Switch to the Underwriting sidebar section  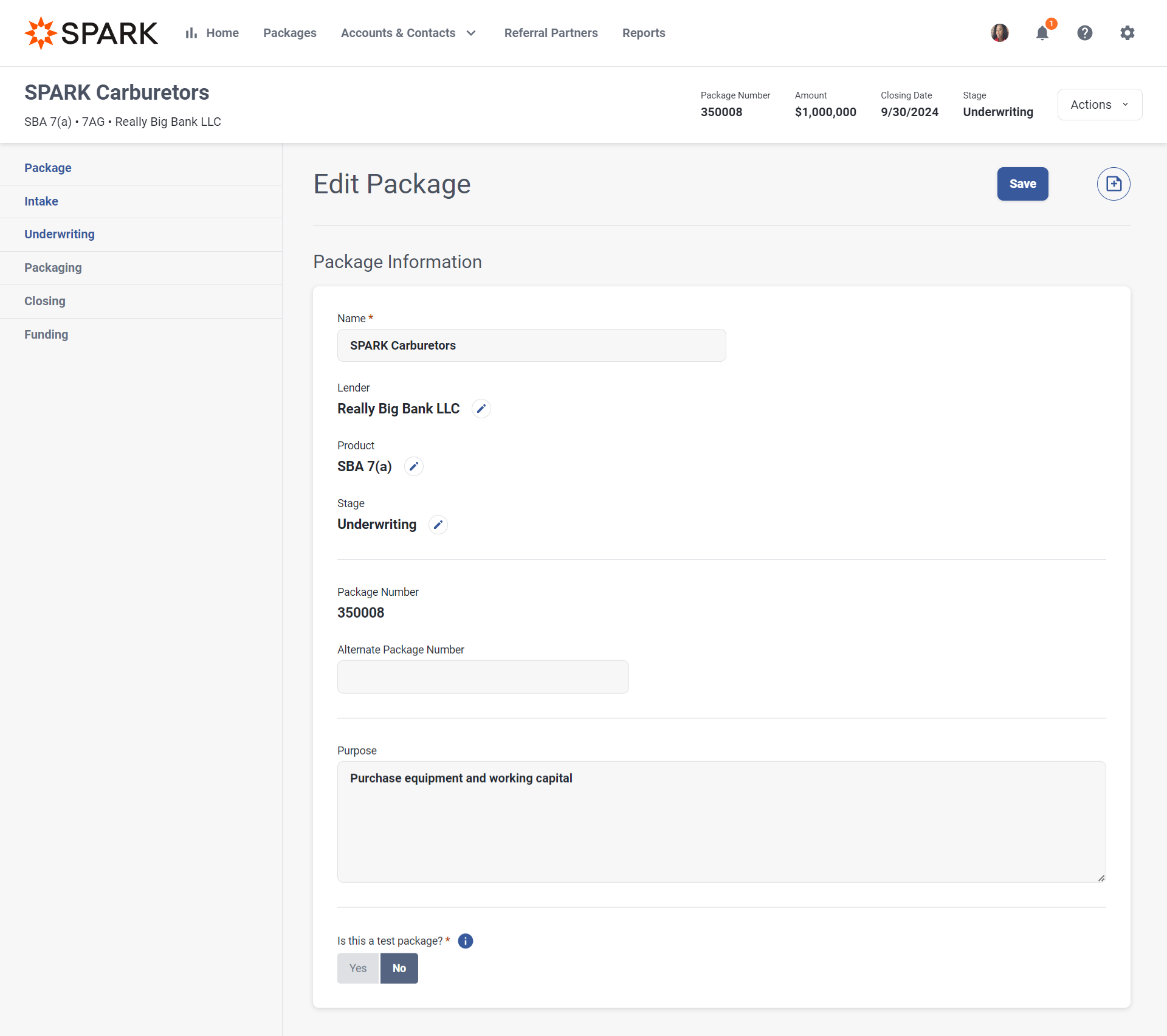pos(60,234)
